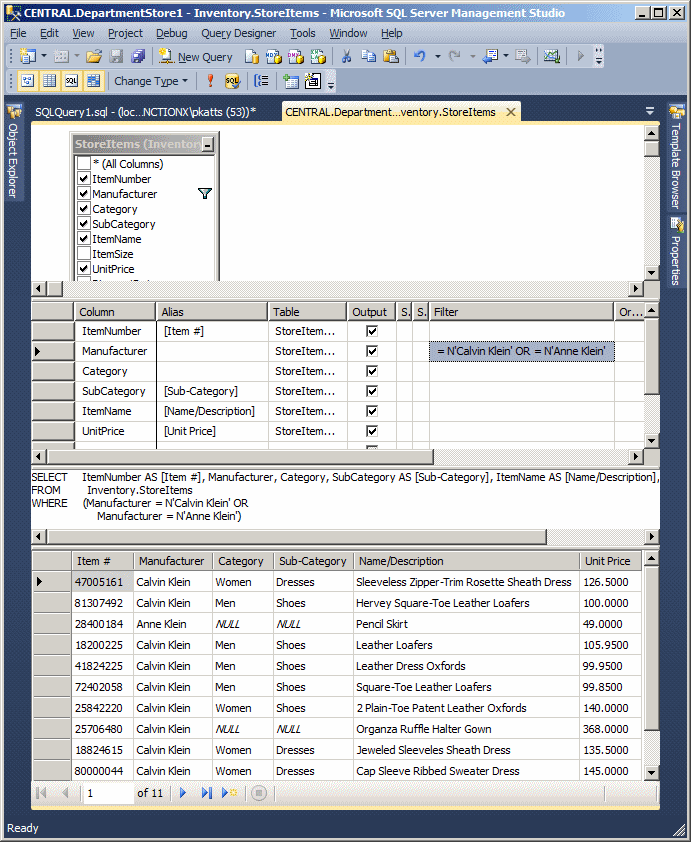Image resolution: width=691 pixels, height=842 pixels.
Task: Go to next record in results
Action: click(183, 793)
